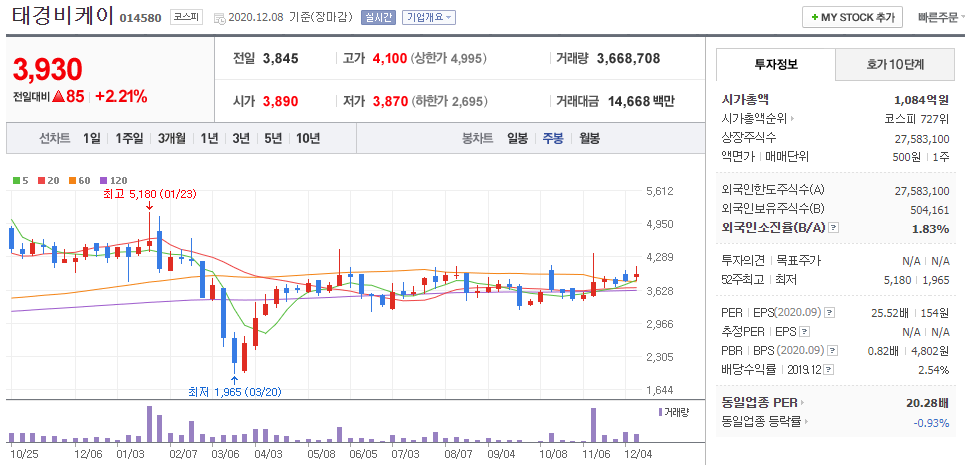Switch to the 호가10단계 tab
965x465 pixels.
(x=895, y=64)
